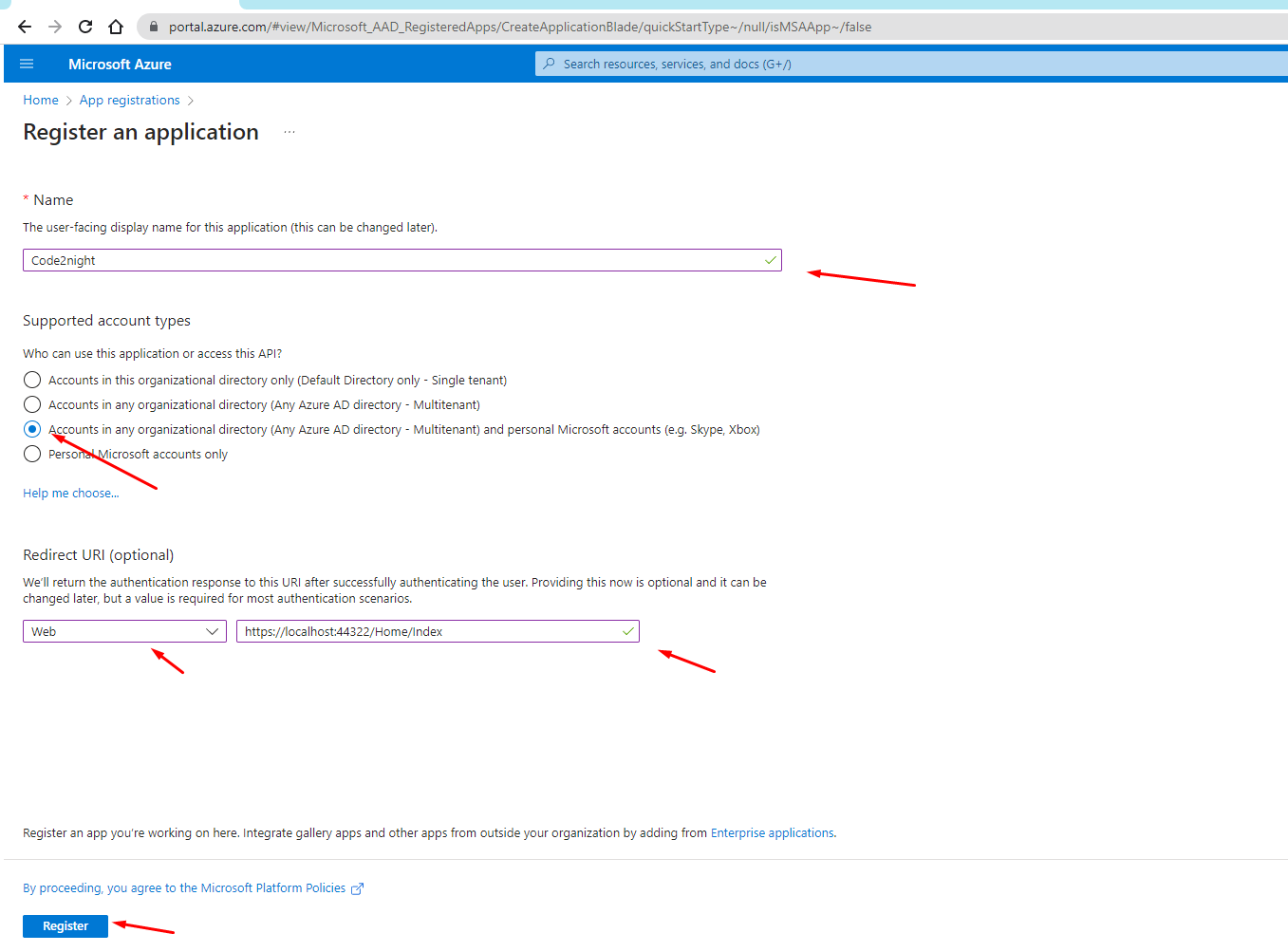
Task: Open the Web platform dropdown
Action: pyautogui.click(x=124, y=631)
